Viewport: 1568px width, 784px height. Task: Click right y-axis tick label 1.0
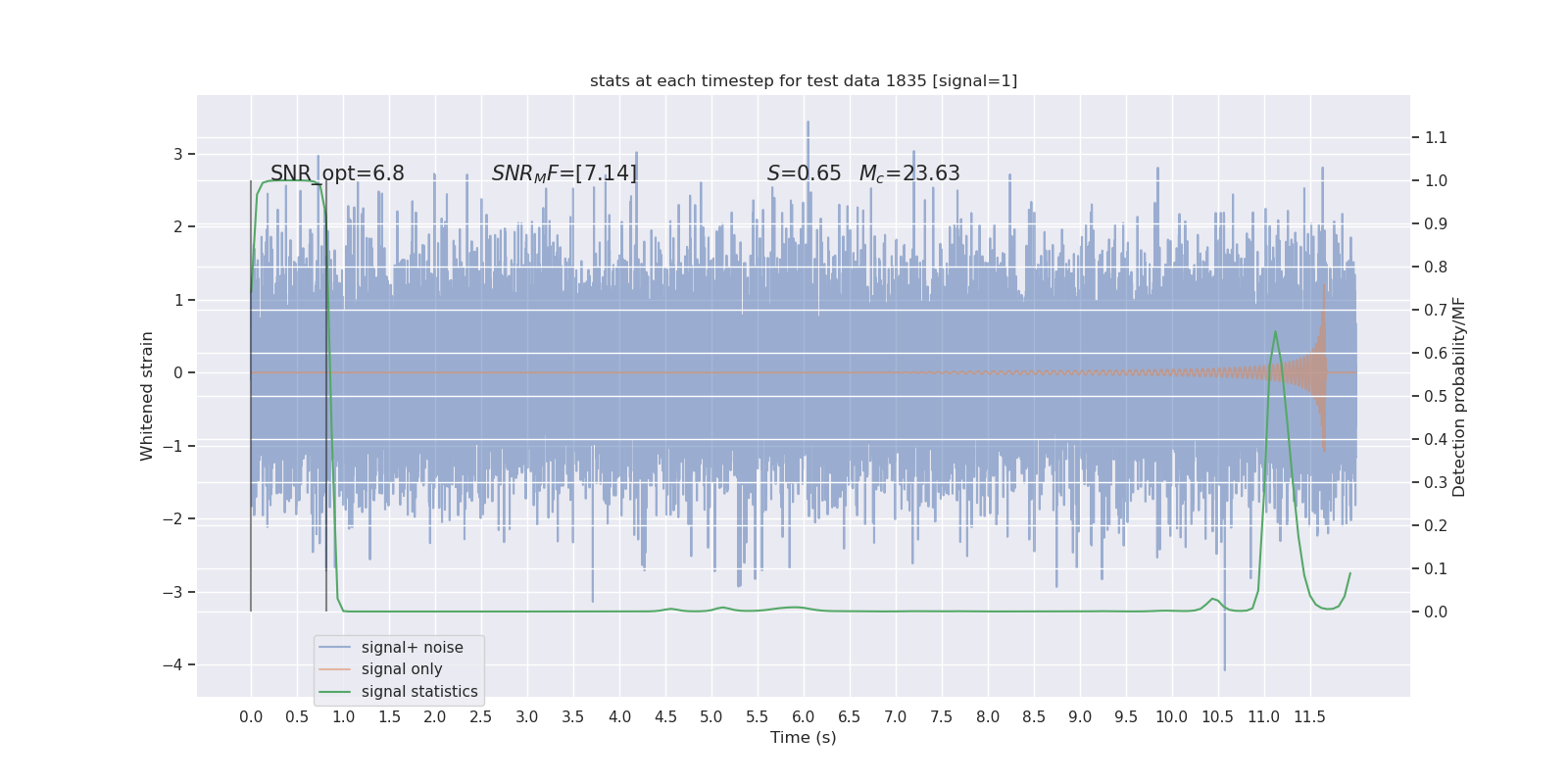1436,181
